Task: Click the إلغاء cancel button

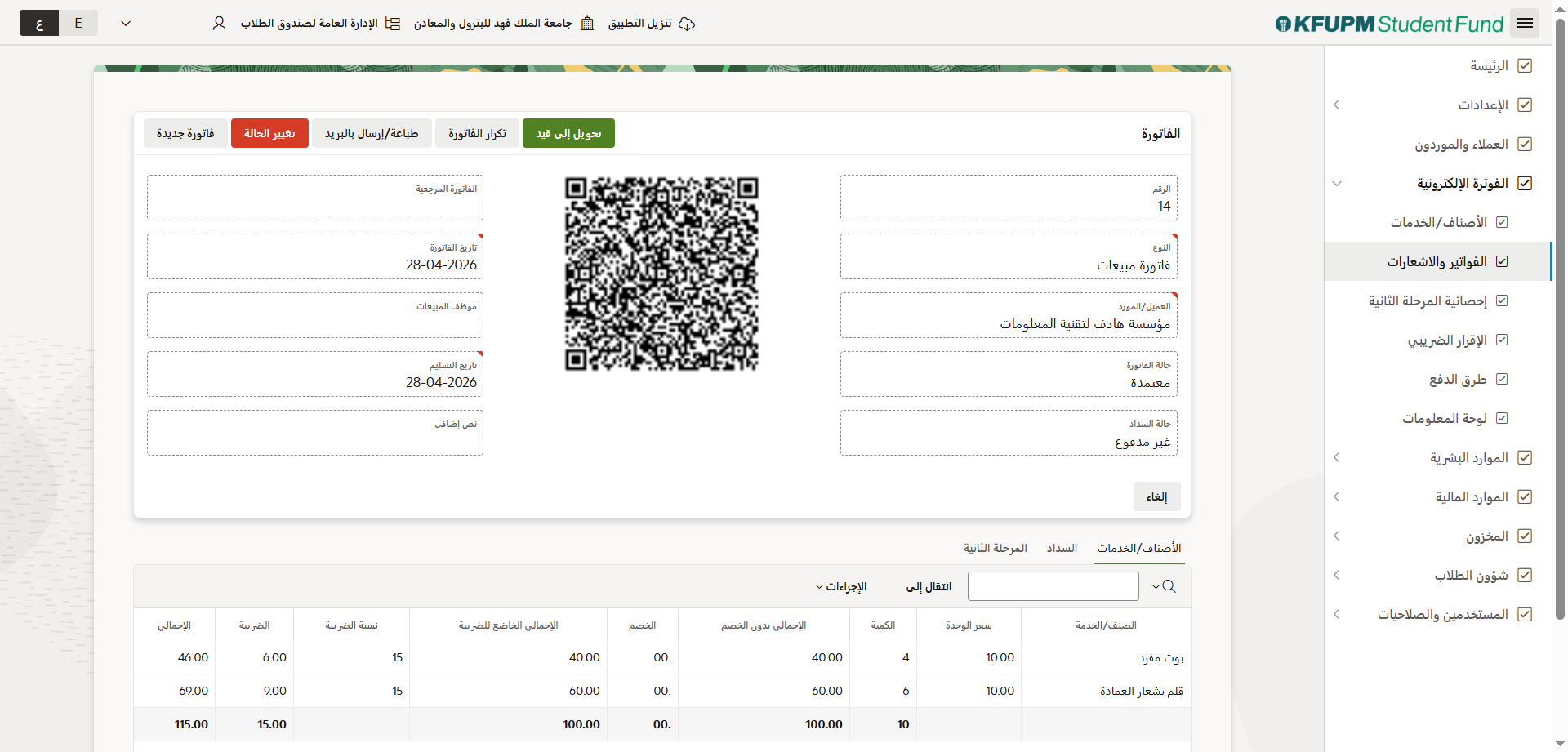Action: [1156, 496]
